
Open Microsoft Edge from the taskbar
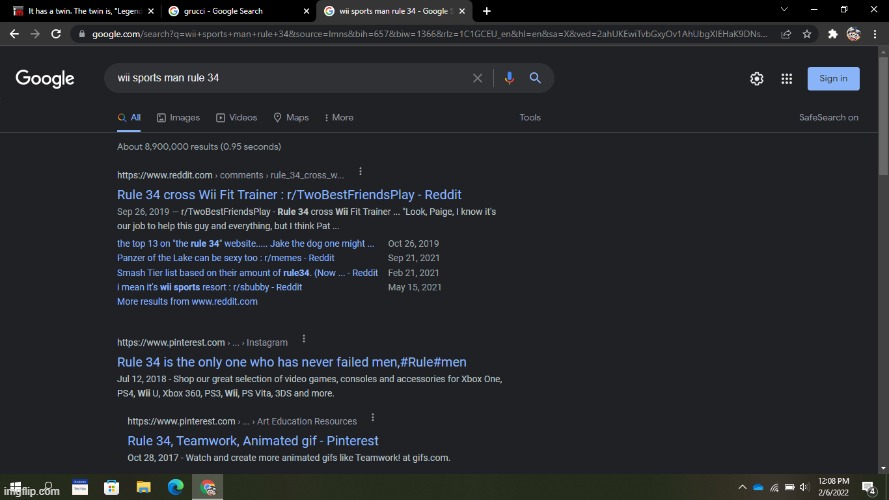pyautogui.click(x=176, y=488)
